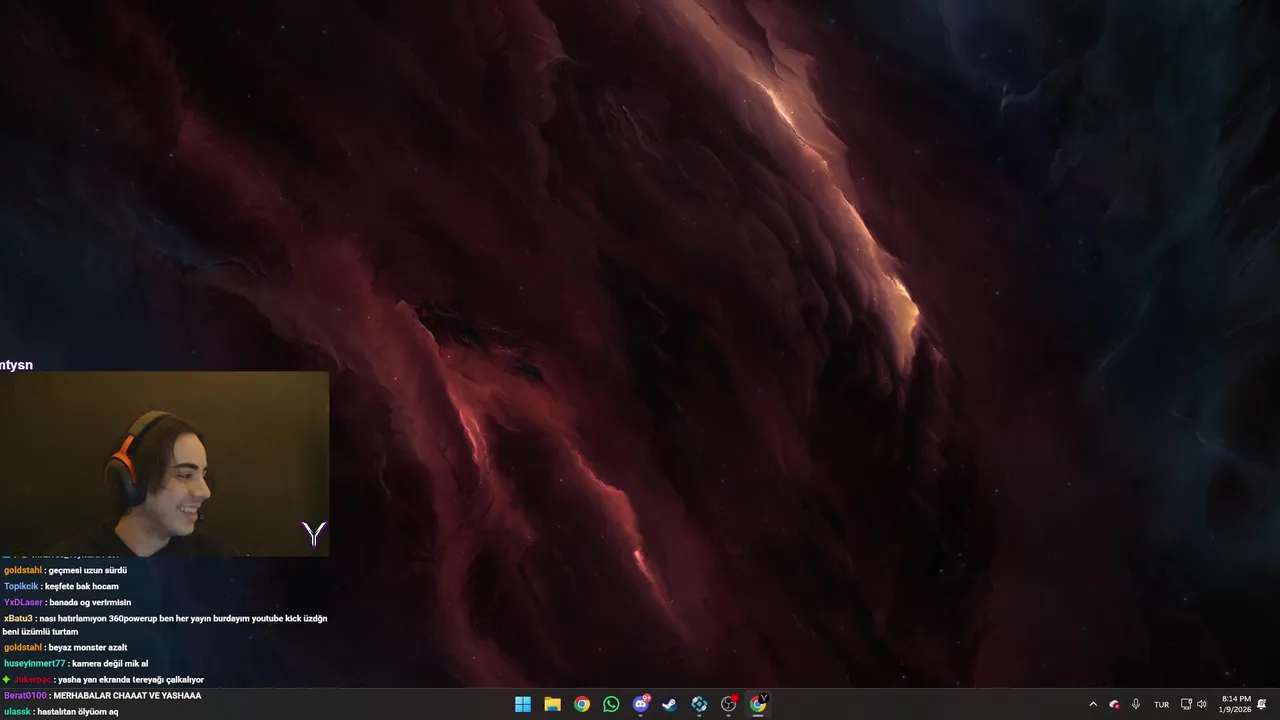Image resolution: width=1280 pixels, height=720 pixels.
Task: Click the xBatu3 chat username
Action: click(x=19, y=618)
